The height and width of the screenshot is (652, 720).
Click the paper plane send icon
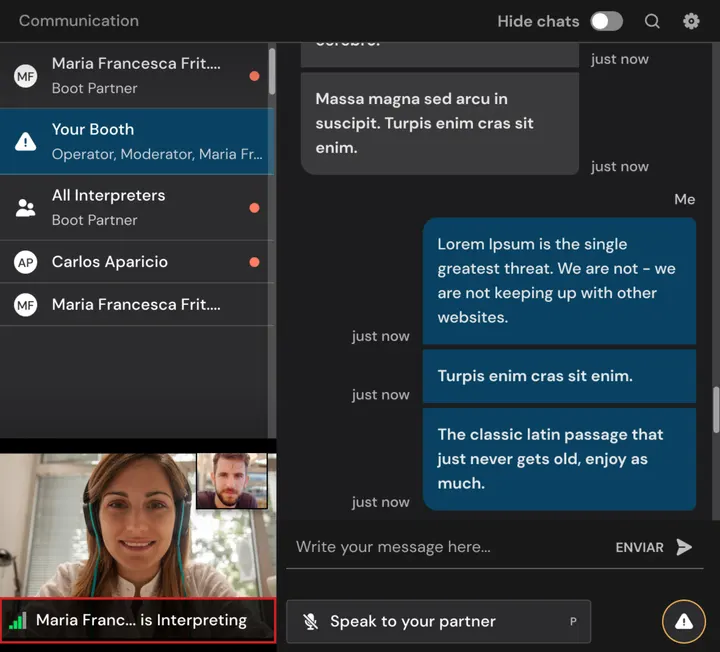[x=684, y=547]
